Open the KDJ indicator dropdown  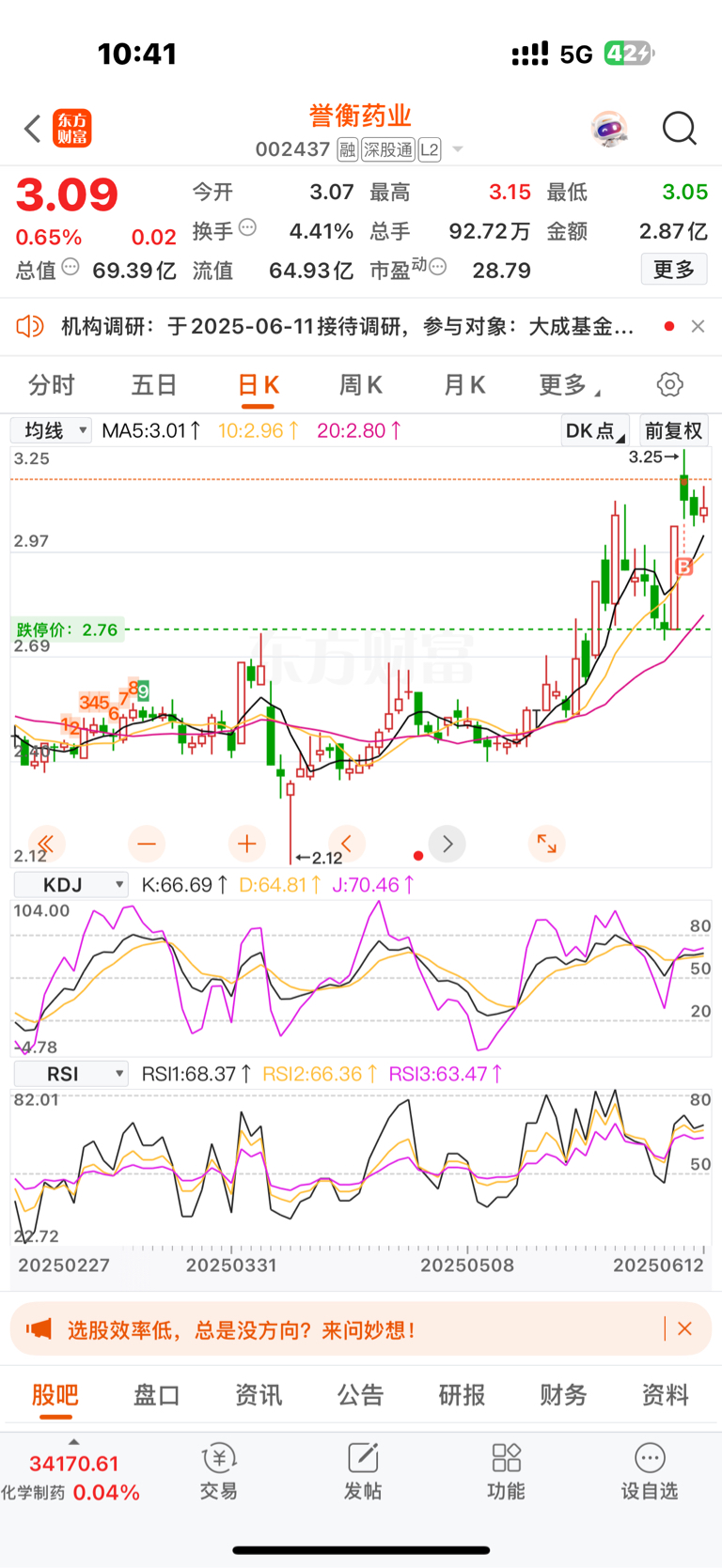tap(71, 885)
